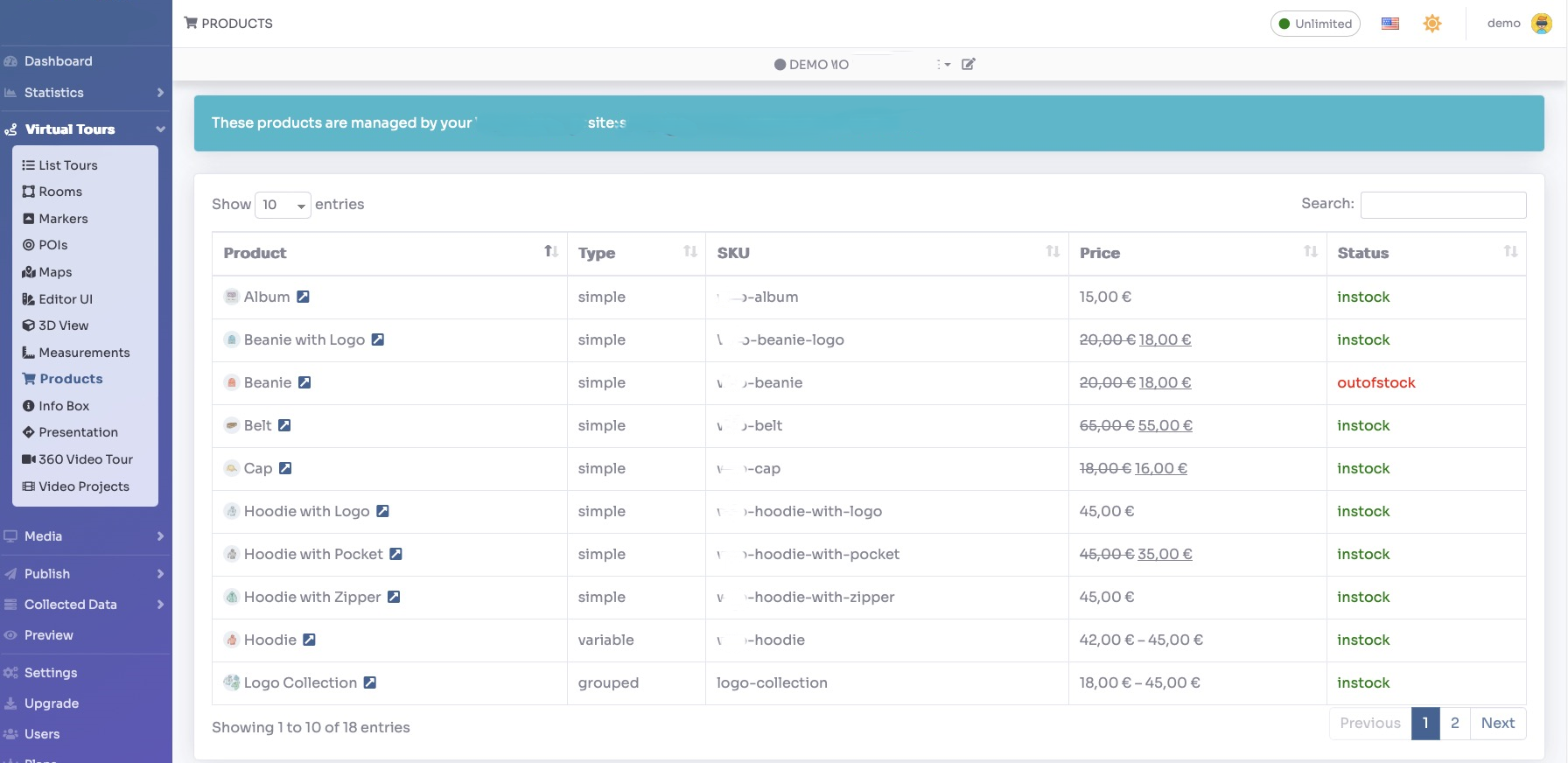Image resolution: width=1568 pixels, height=763 pixels.
Task: Click the edit tour pencil icon in header bar
Action: click(969, 64)
